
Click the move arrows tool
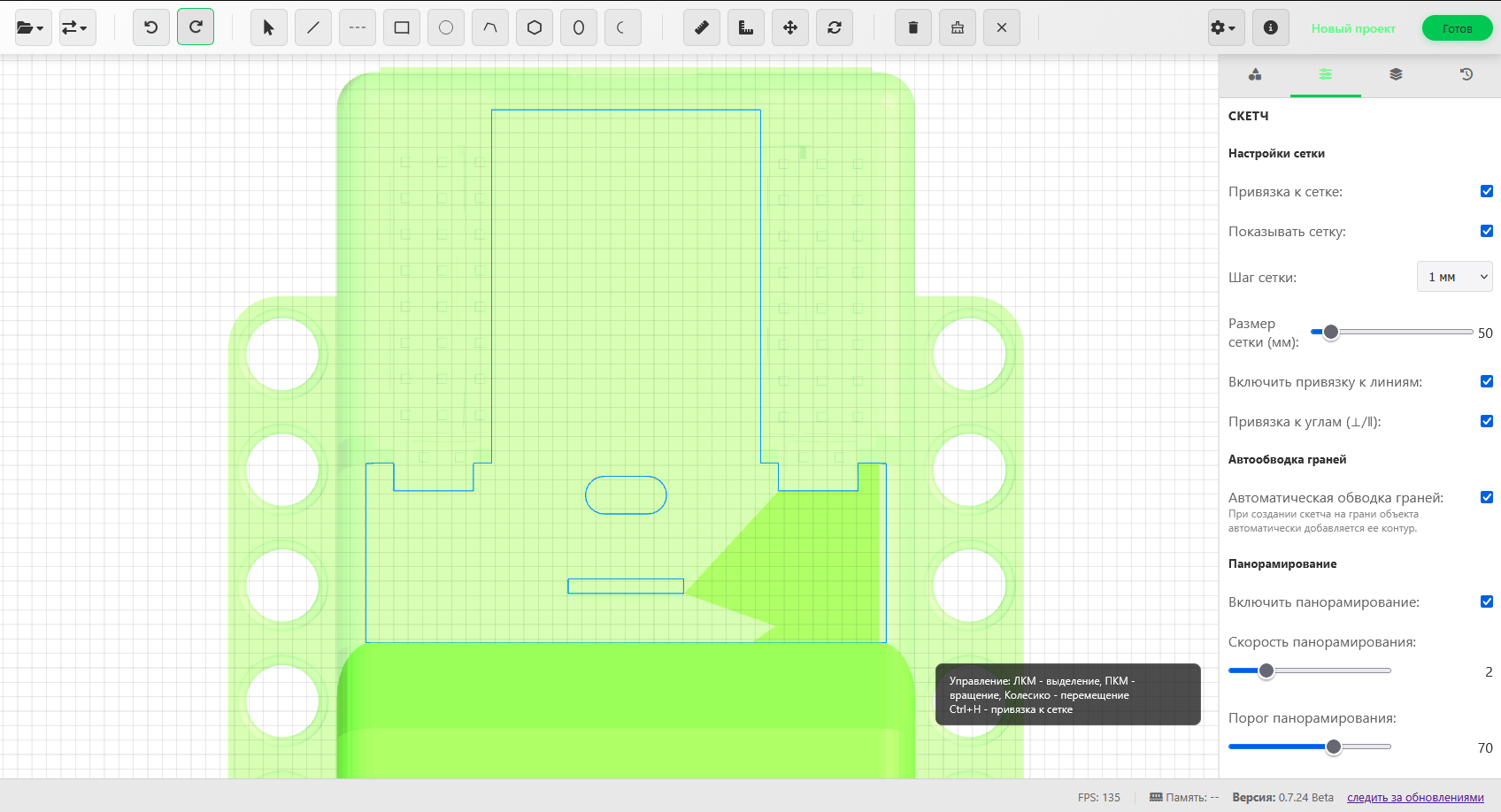point(790,27)
